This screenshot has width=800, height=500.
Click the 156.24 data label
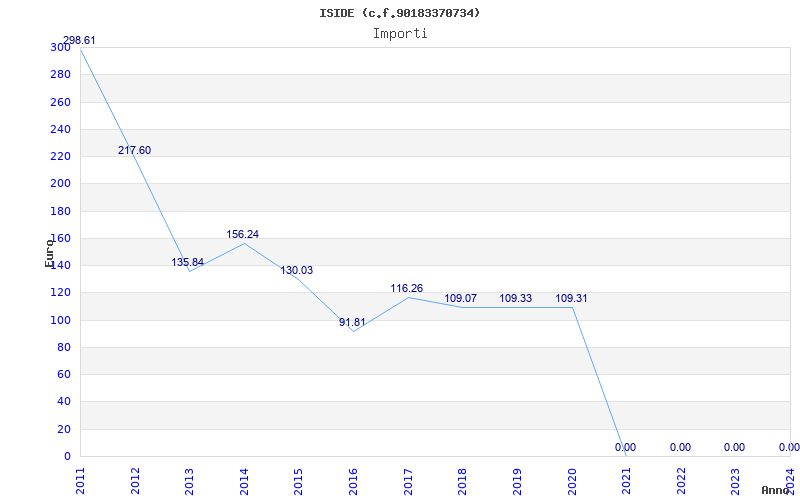[x=242, y=234]
